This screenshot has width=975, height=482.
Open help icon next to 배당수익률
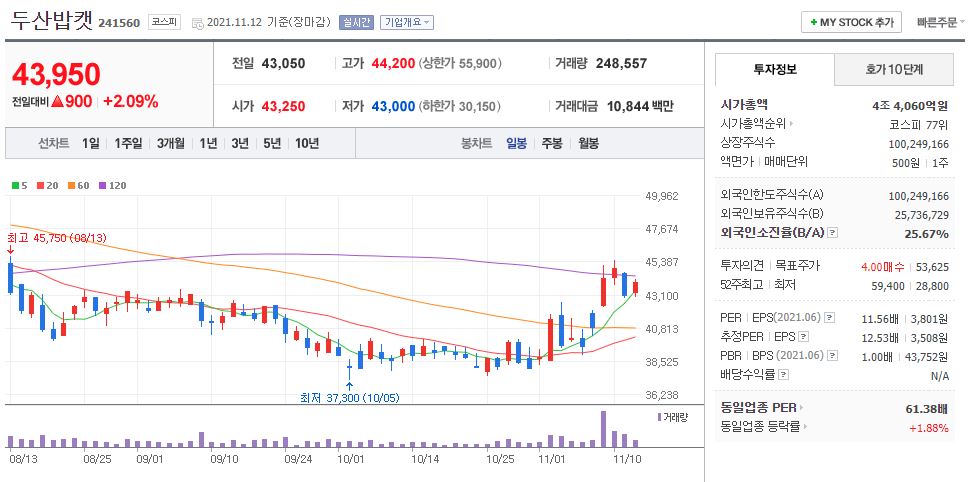coord(783,375)
